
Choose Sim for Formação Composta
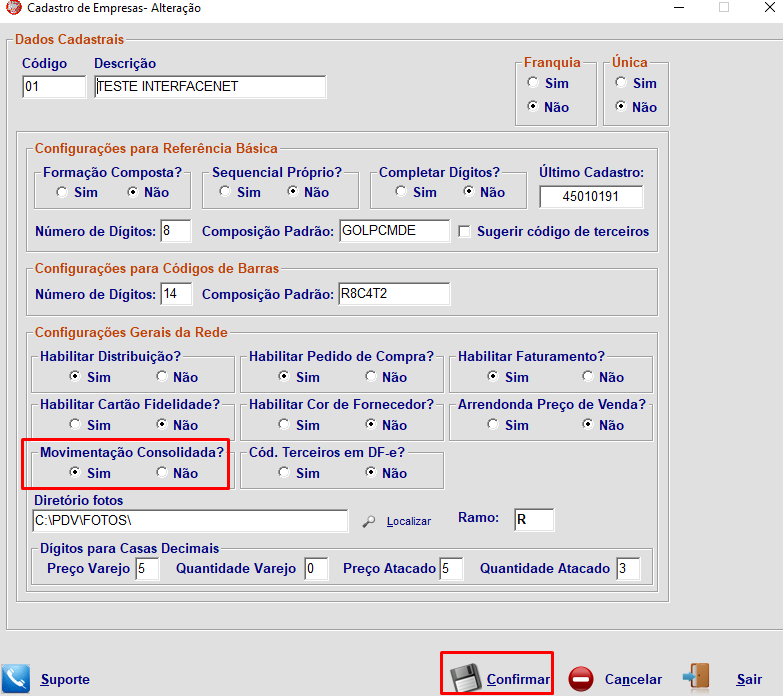tap(62, 192)
